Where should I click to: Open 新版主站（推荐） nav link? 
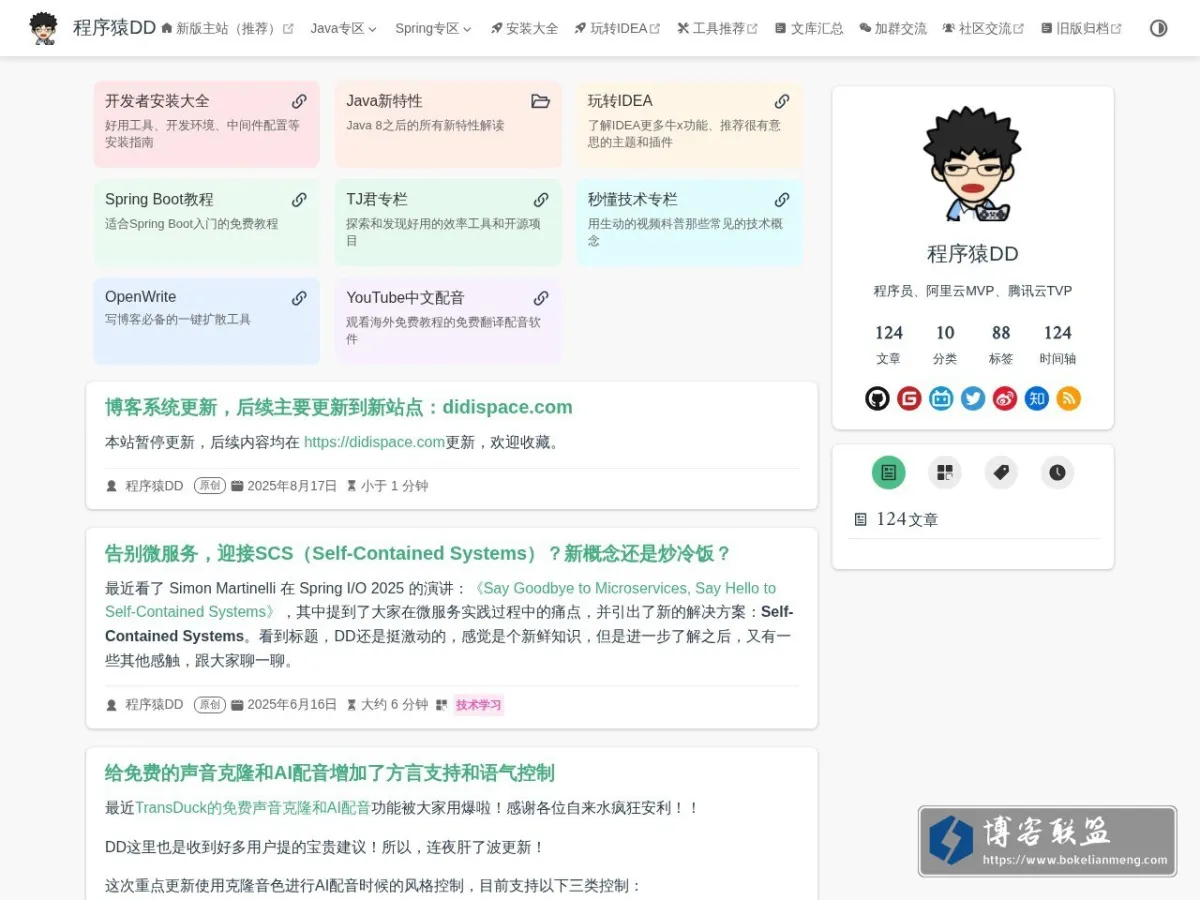(227, 28)
